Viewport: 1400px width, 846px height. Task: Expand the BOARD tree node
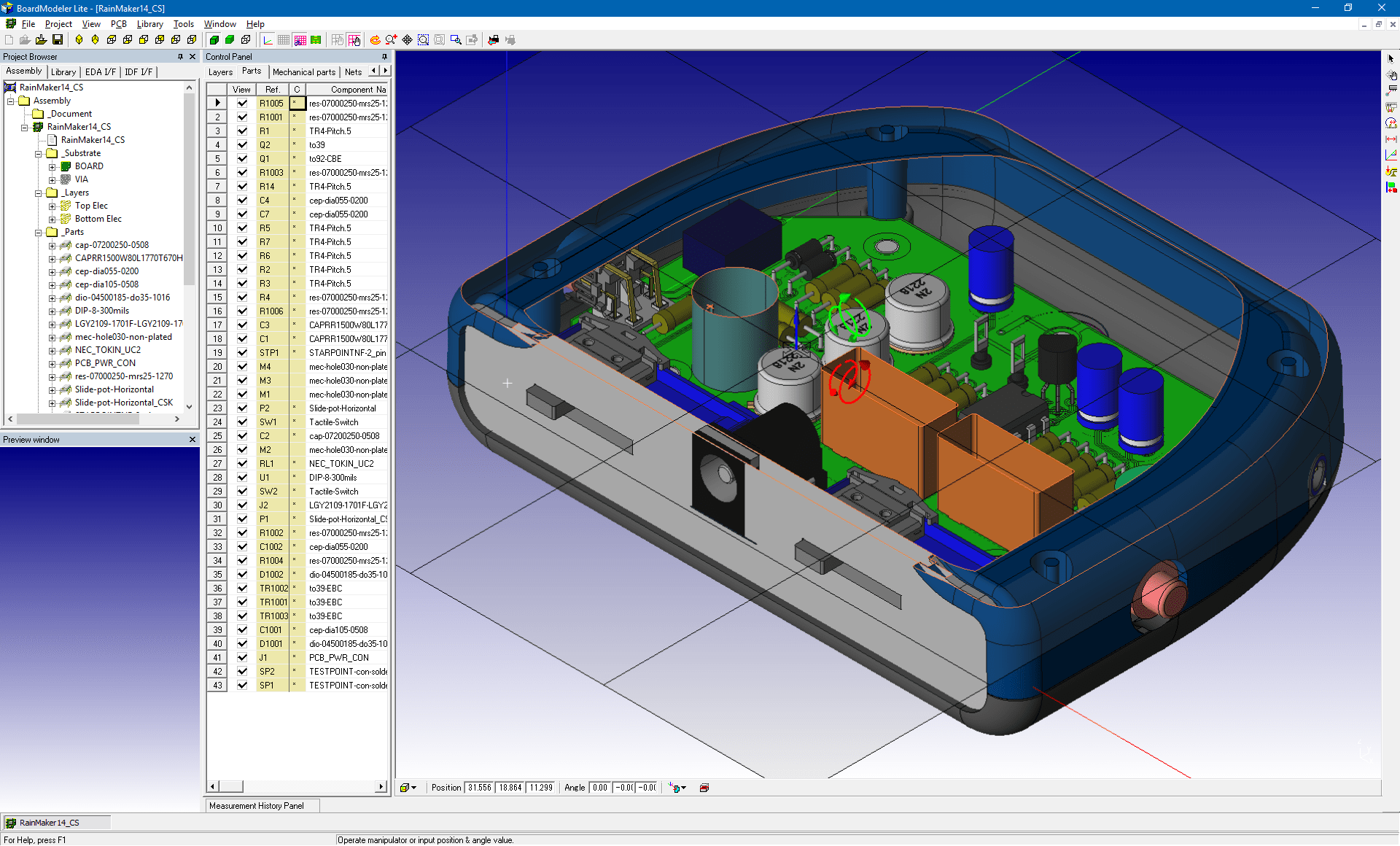point(52,166)
